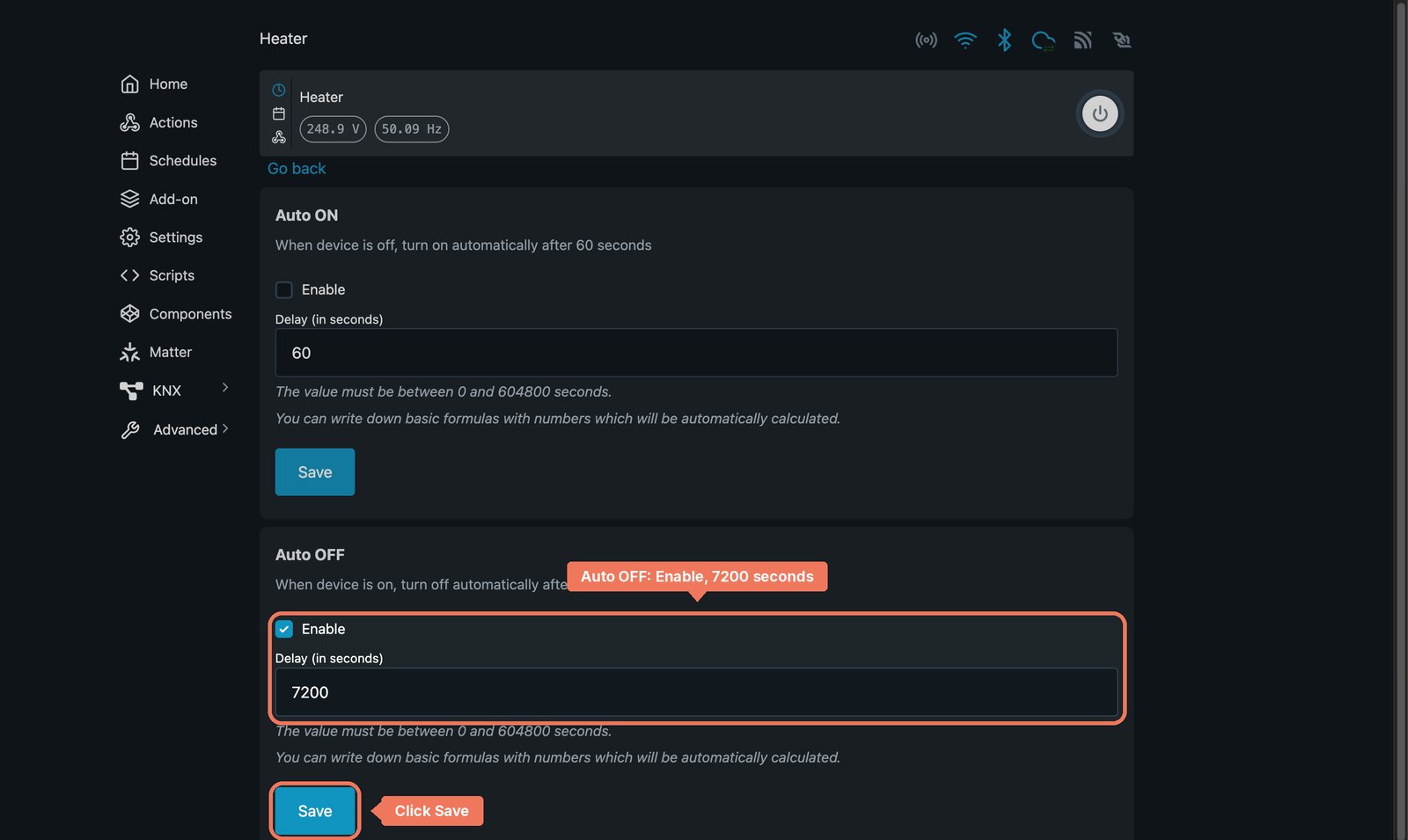Click the 50.09 Hz frequency badge
The width and height of the screenshot is (1408, 840).
(x=412, y=129)
